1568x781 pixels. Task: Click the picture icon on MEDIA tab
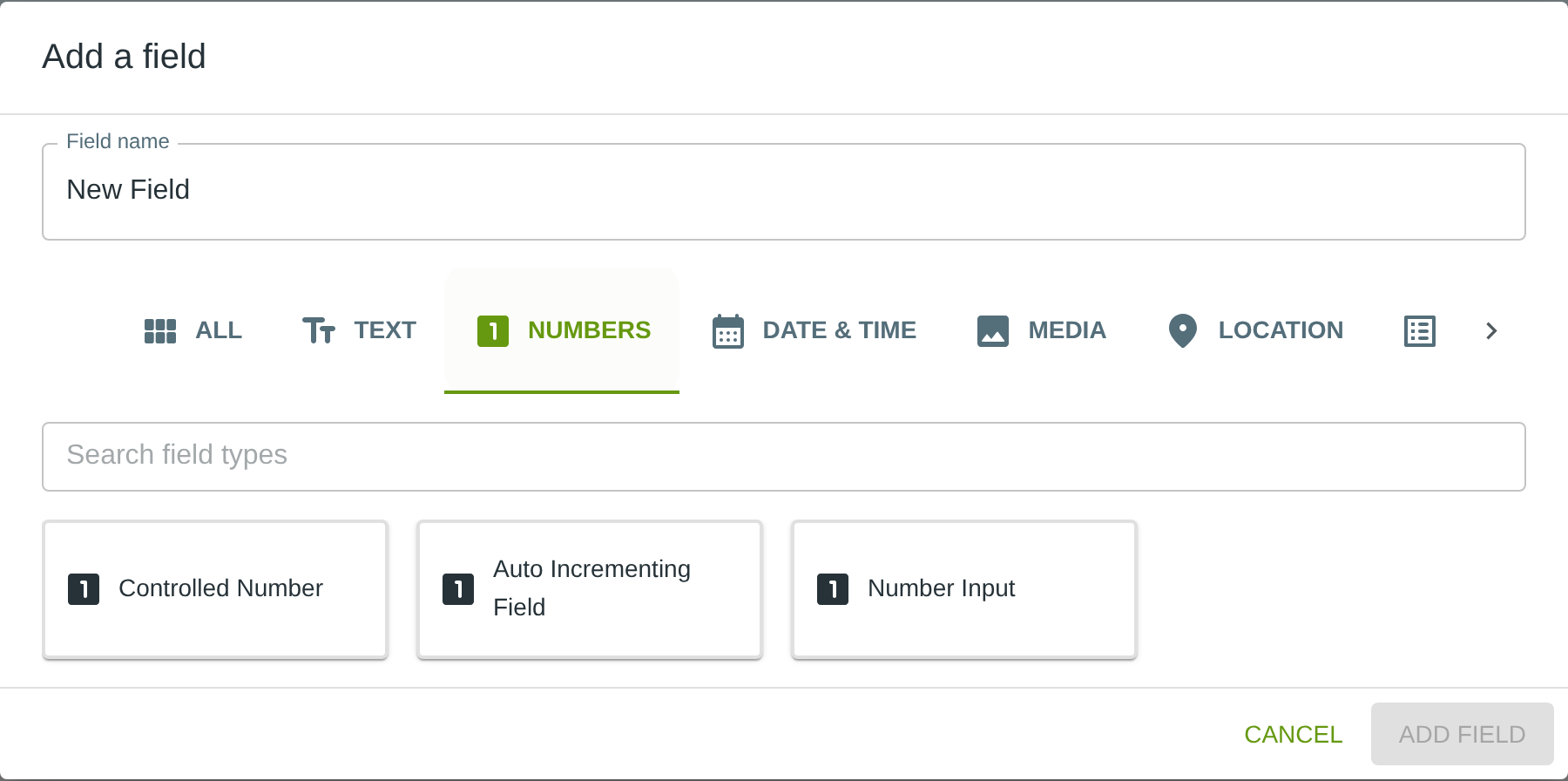tap(993, 331)
